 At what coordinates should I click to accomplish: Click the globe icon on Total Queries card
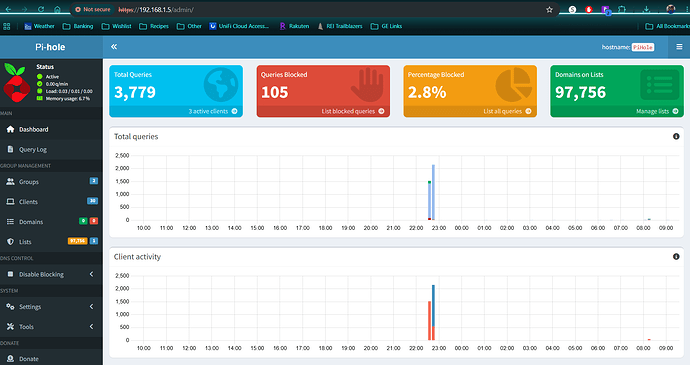(x=221, y=85)
